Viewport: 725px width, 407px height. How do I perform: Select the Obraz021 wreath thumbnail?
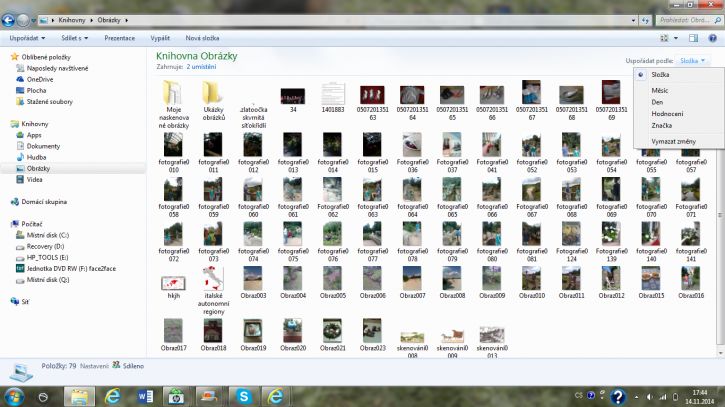tap(332, 335)
